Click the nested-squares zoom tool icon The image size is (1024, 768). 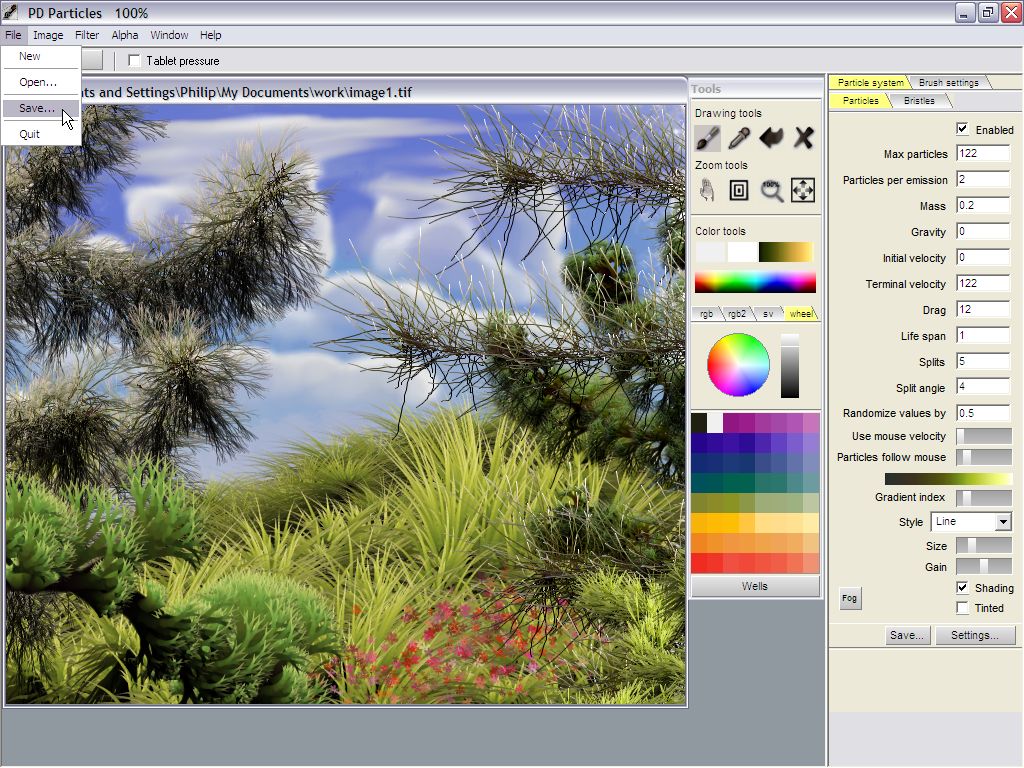pyautogui.click(x=739, y=190)
